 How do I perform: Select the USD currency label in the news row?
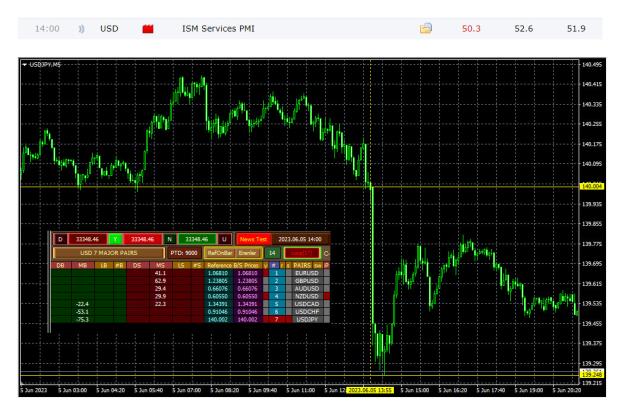click(x=109, y=29)
